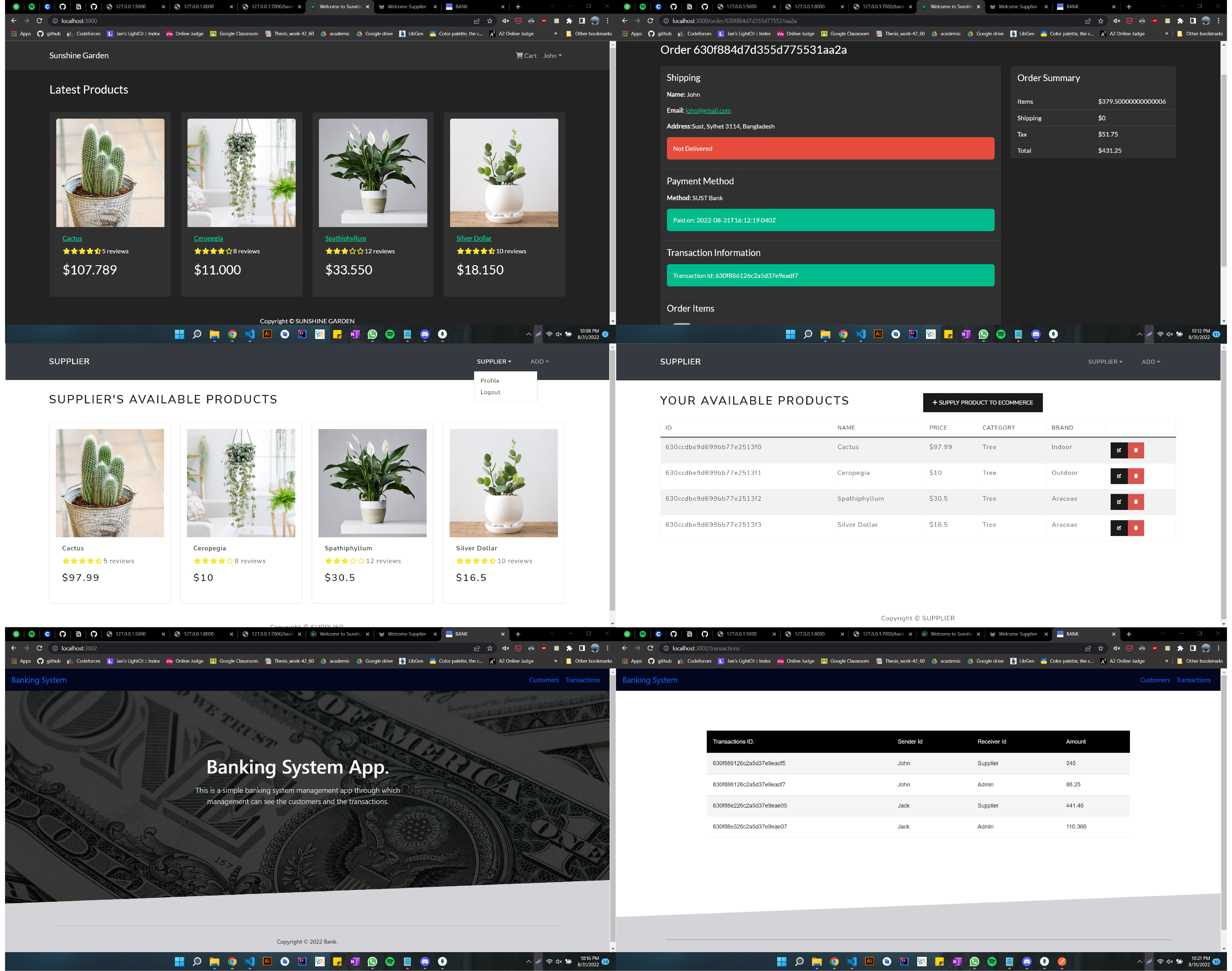Open Silver Dollar image in supplier's products
1232x971 pixels.
click(x=504, y=483)
